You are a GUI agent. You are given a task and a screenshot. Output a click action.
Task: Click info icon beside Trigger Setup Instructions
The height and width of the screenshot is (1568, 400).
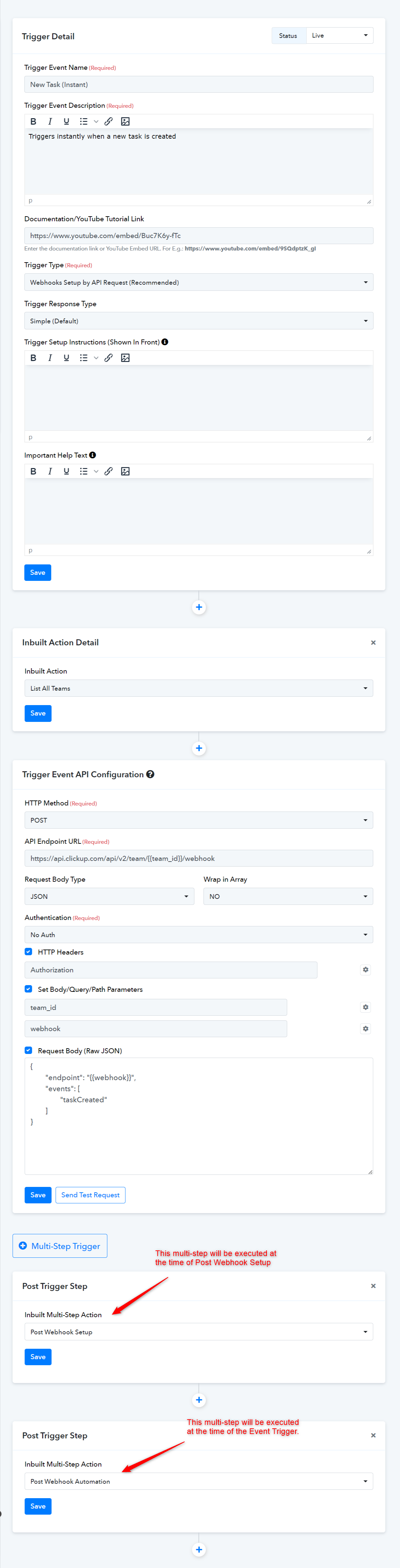[x=165, y=342]
